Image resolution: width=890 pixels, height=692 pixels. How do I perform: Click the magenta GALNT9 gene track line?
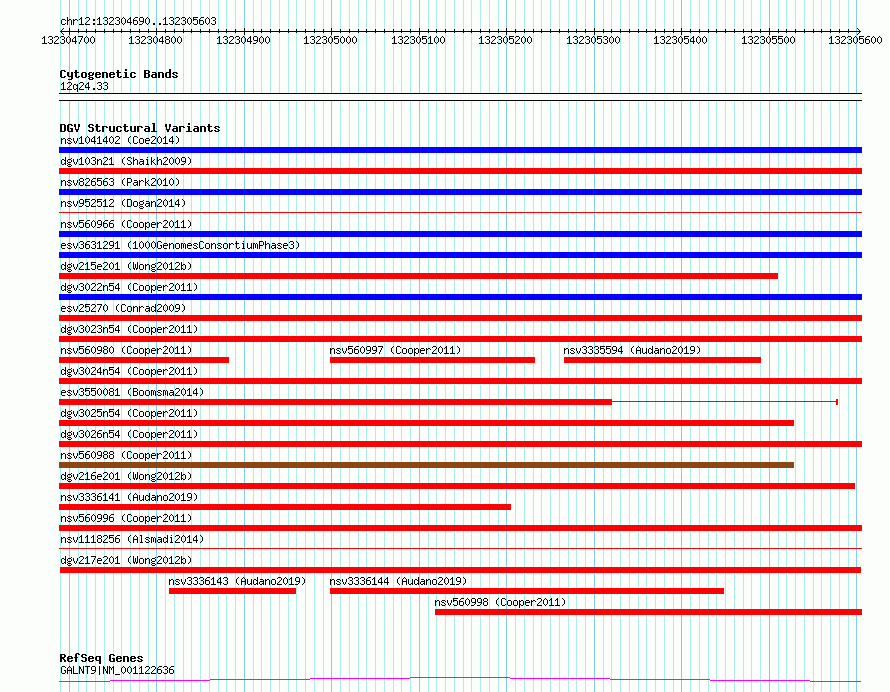coord(460,680)
